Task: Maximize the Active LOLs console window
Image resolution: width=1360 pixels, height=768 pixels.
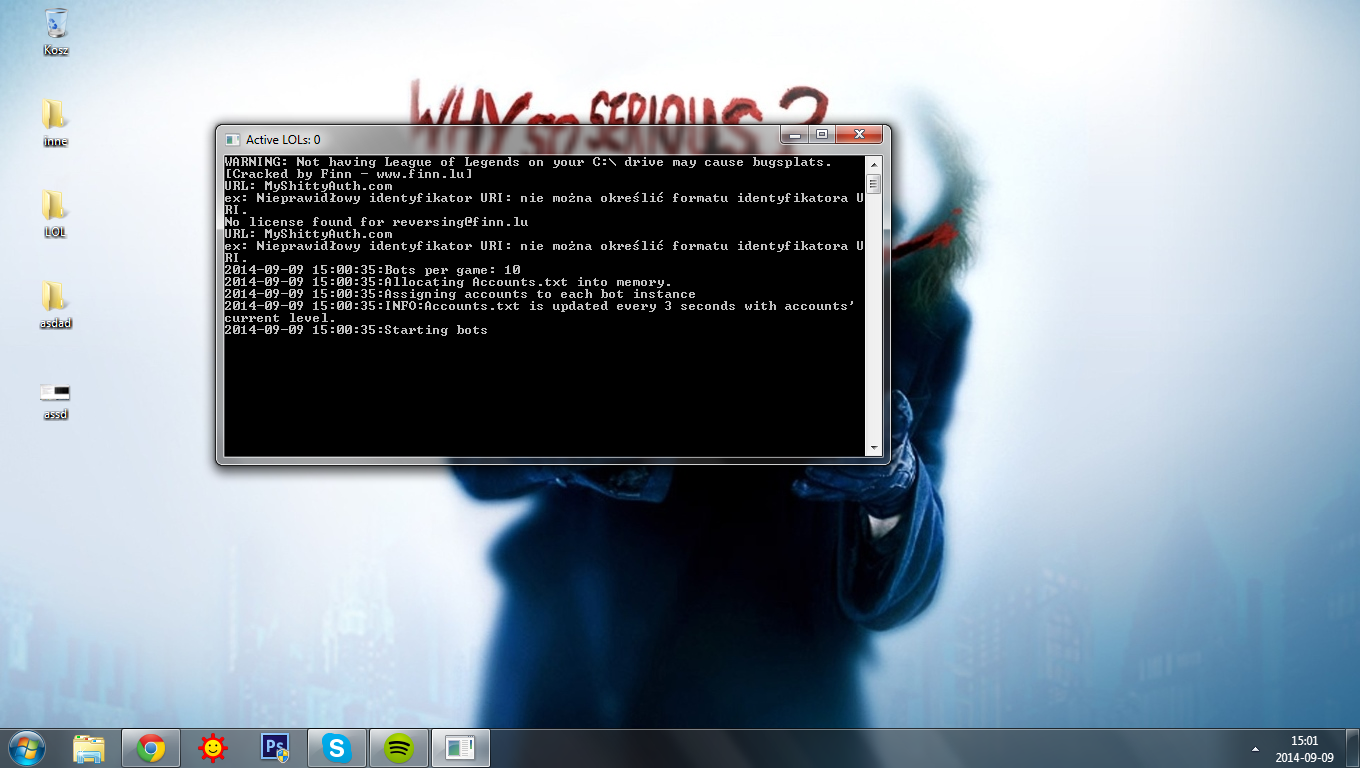Action: point(822,135)
